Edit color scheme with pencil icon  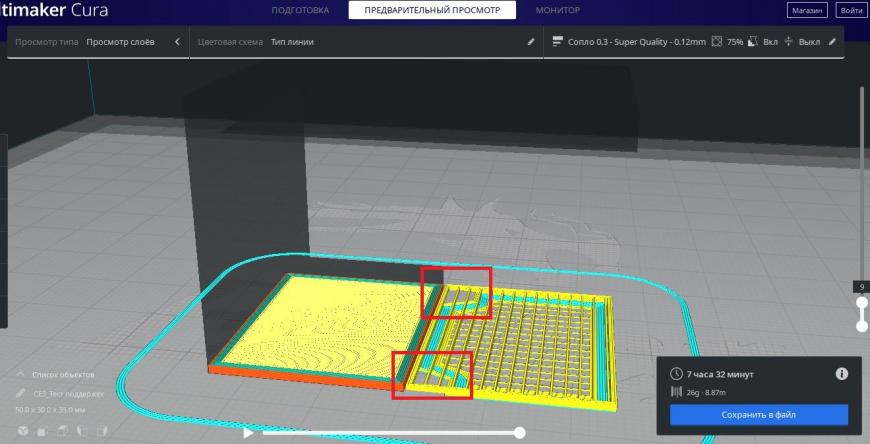531,42
